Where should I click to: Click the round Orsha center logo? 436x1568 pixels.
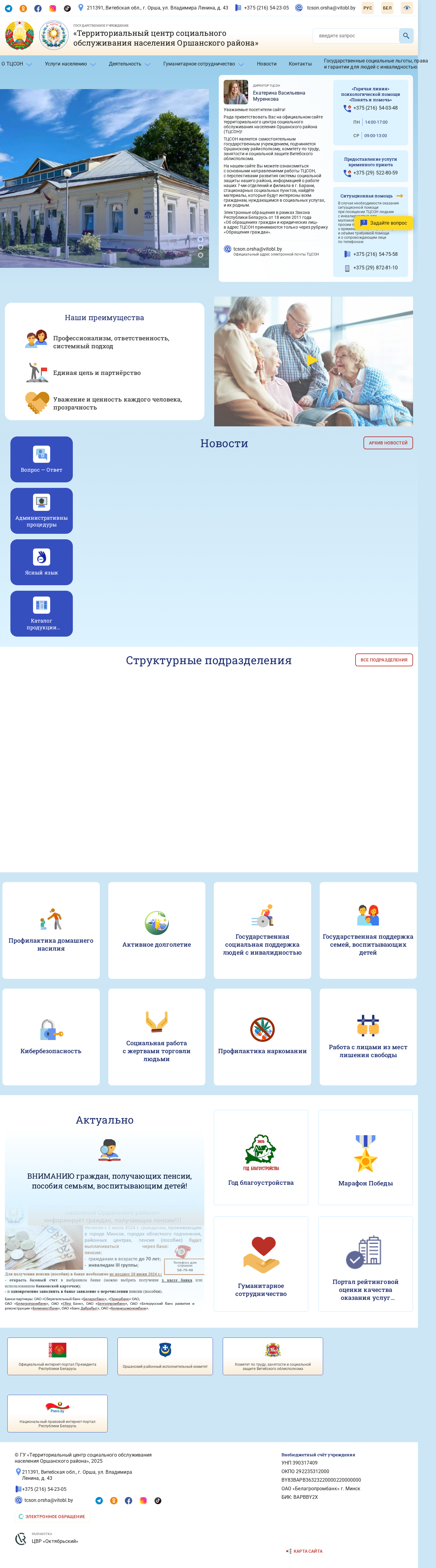pos(54,35)
